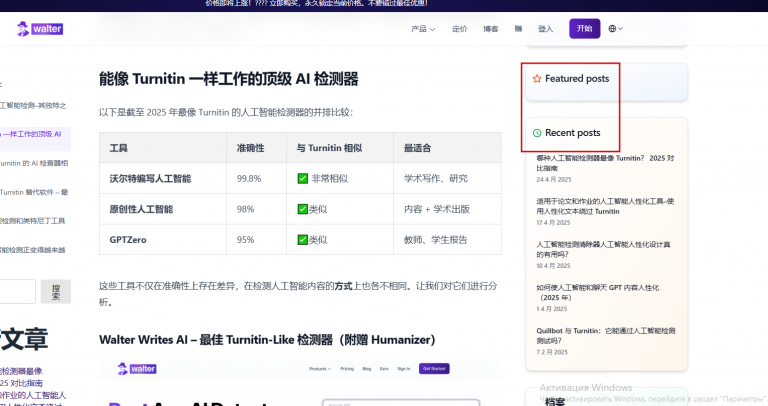Open post 哪种人工智能检测器最像 Turnitin
This screenshot has width=768, height=406.
605,163
